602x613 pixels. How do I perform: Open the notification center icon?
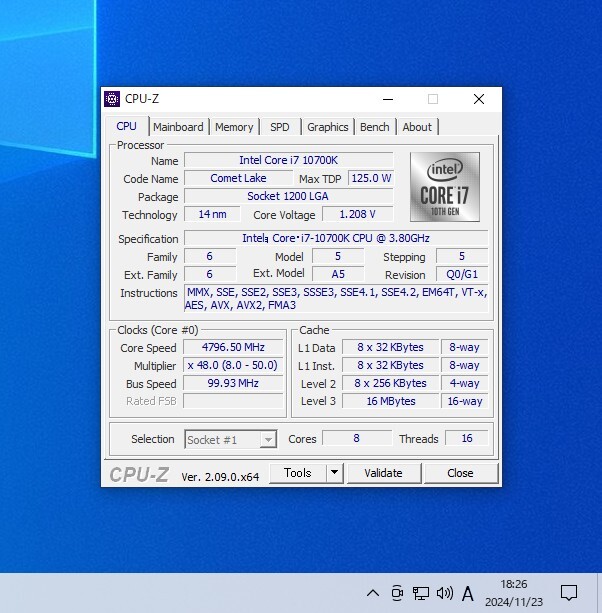coord(569,593)
